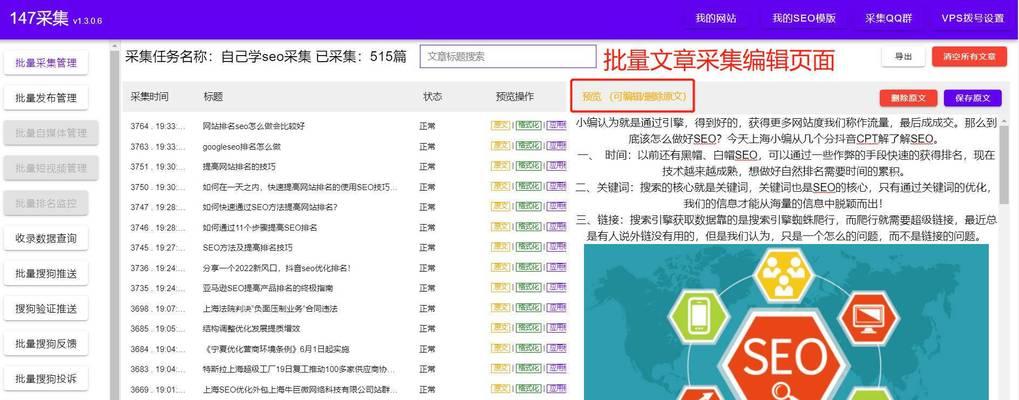This screenshot has width=1019, height=400.
Task: Open 搜狗验证推送 in the sidebar
Action: pyautogui.click(x=46, y=308)
